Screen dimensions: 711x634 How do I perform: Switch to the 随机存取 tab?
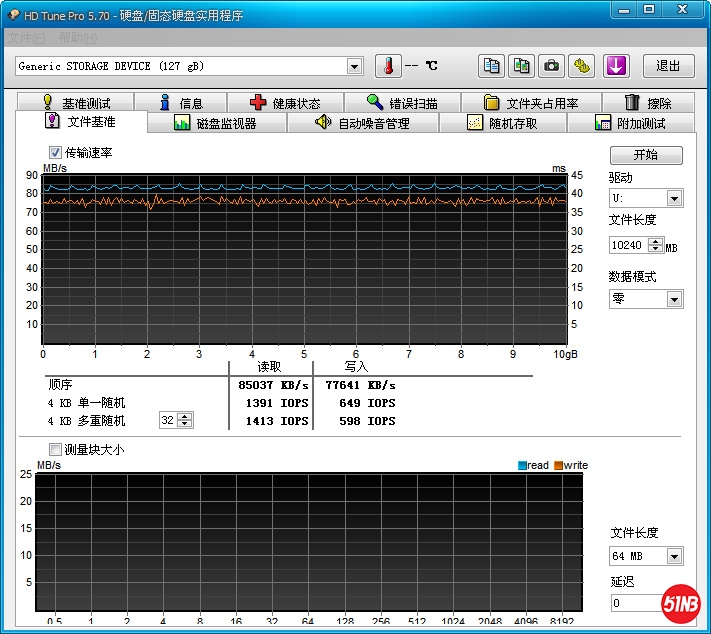pos(503,123)
